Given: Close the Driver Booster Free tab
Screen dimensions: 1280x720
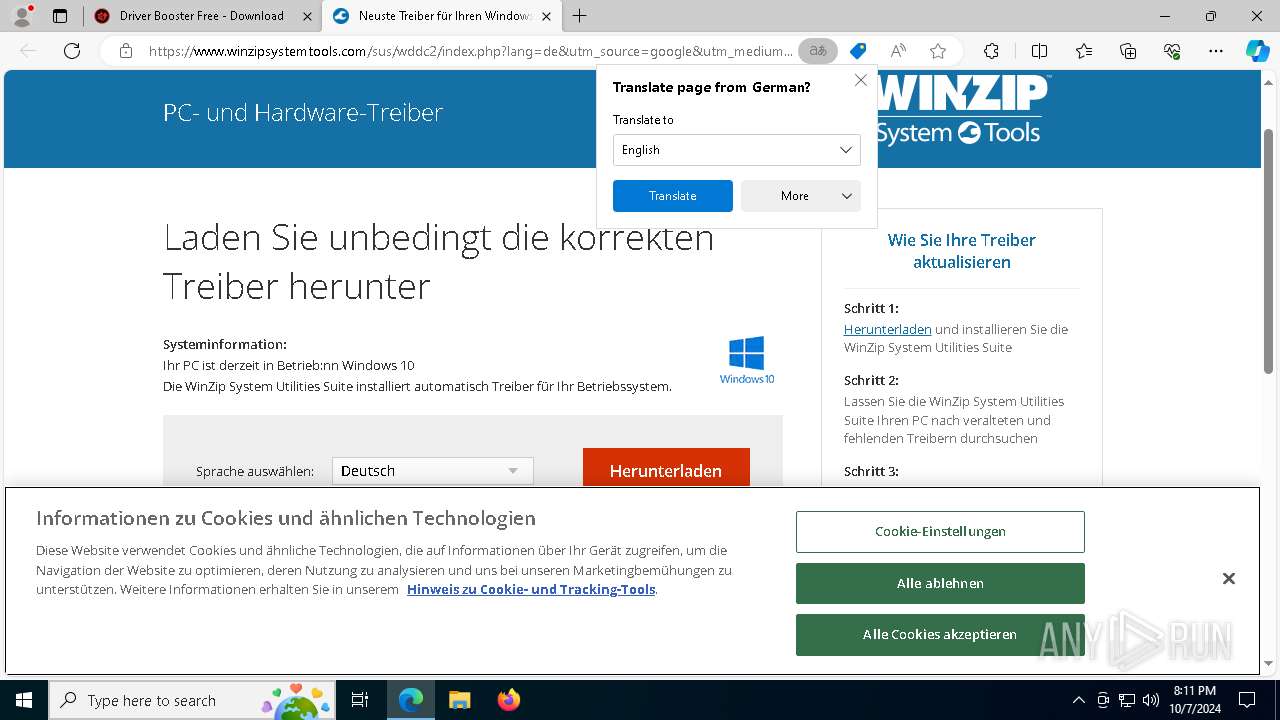Looking at the screenshot, I should click(305, 16).
